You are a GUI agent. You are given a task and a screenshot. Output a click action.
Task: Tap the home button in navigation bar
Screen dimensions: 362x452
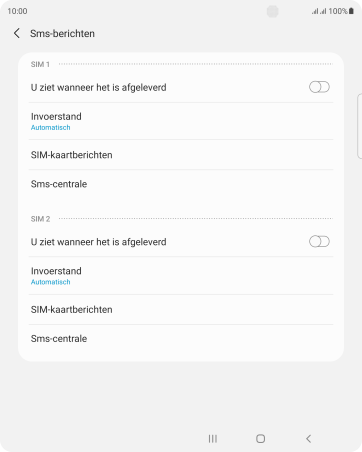click(x=261, y=439)
